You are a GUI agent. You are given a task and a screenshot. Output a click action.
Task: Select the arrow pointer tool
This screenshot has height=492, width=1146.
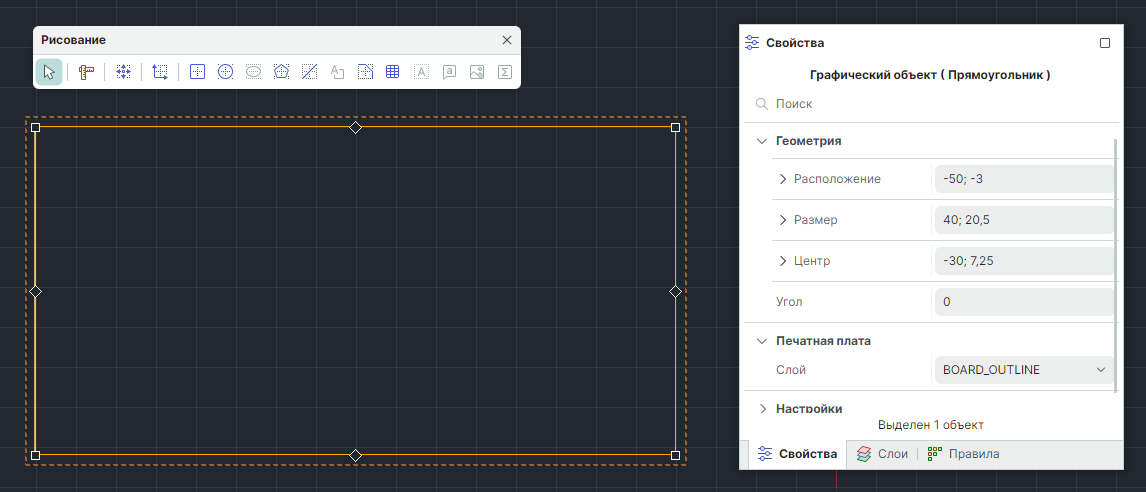coord(48,72)
